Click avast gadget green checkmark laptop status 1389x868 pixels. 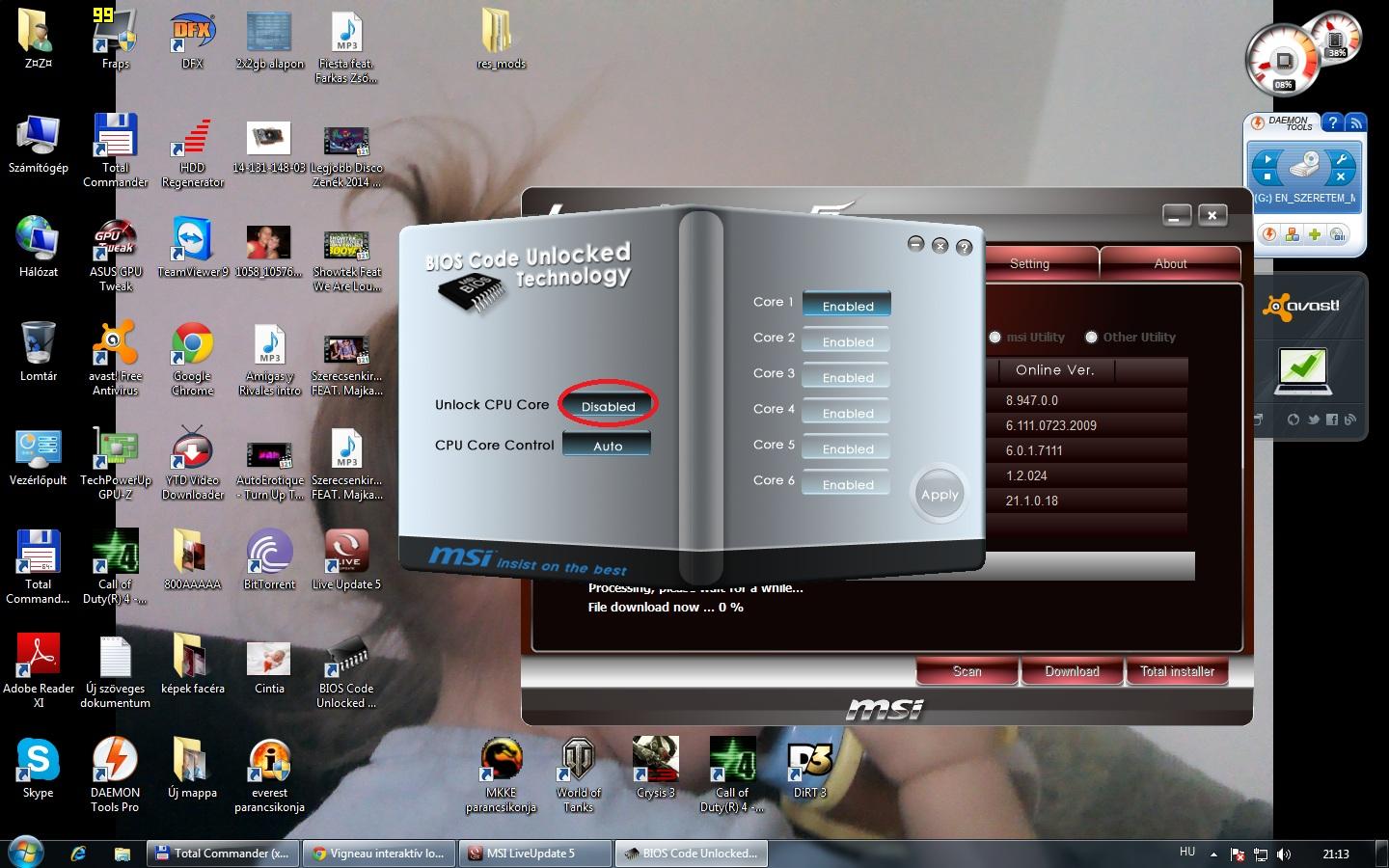tap(1302, 370)
